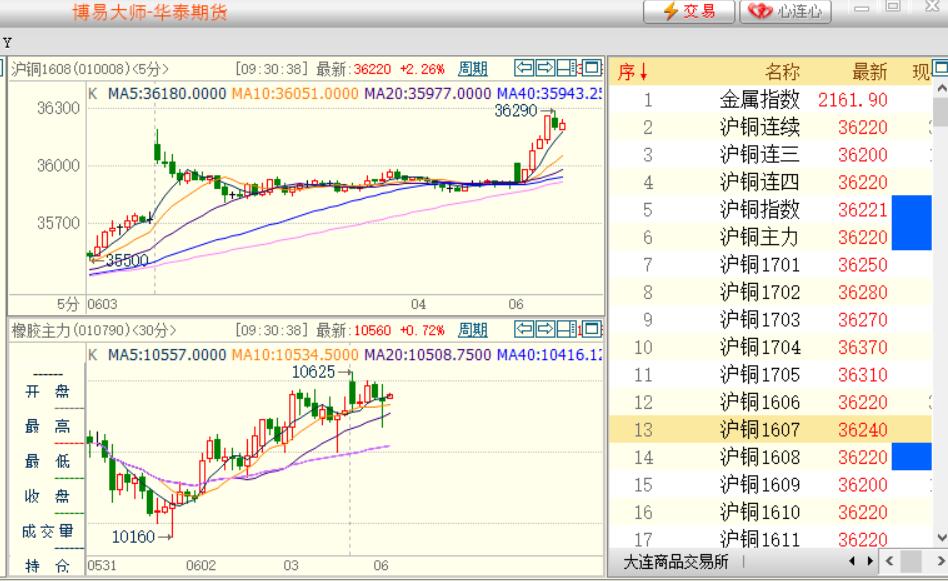Screen dimensions: 948x581
Task: Maximize the quote list panel
Action: (x=940, y=68)
